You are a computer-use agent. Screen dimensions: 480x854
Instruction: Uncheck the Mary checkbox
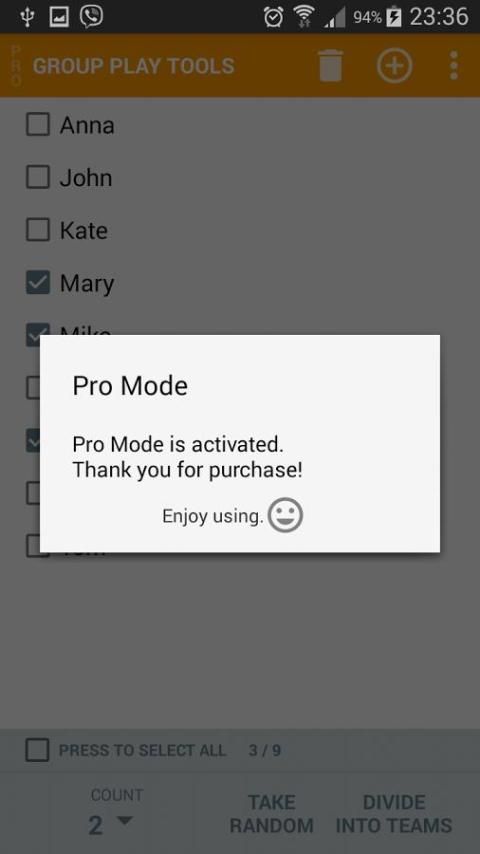(x=38, y=283)
